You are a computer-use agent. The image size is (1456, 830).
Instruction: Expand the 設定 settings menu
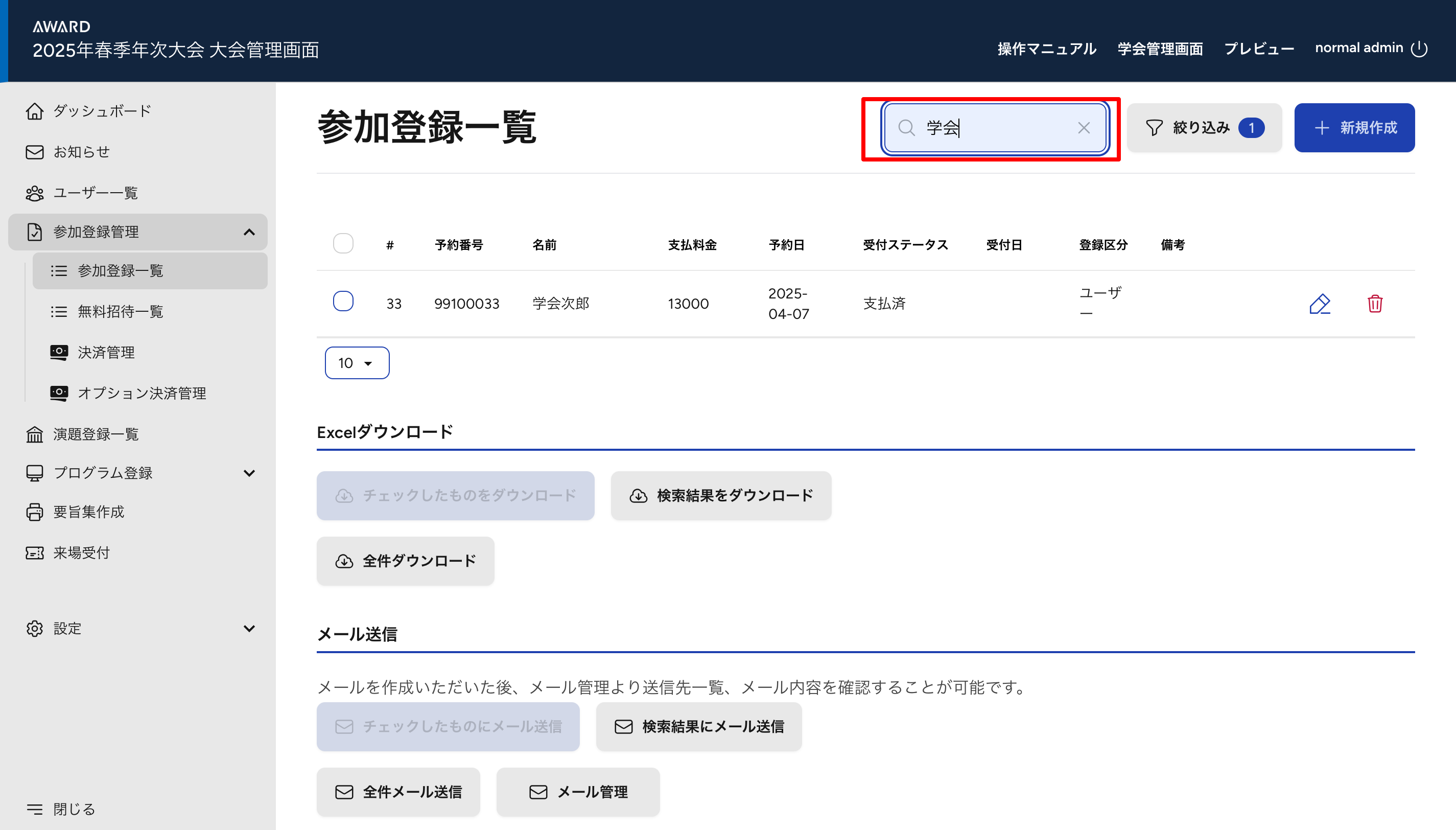coord(249,628)
